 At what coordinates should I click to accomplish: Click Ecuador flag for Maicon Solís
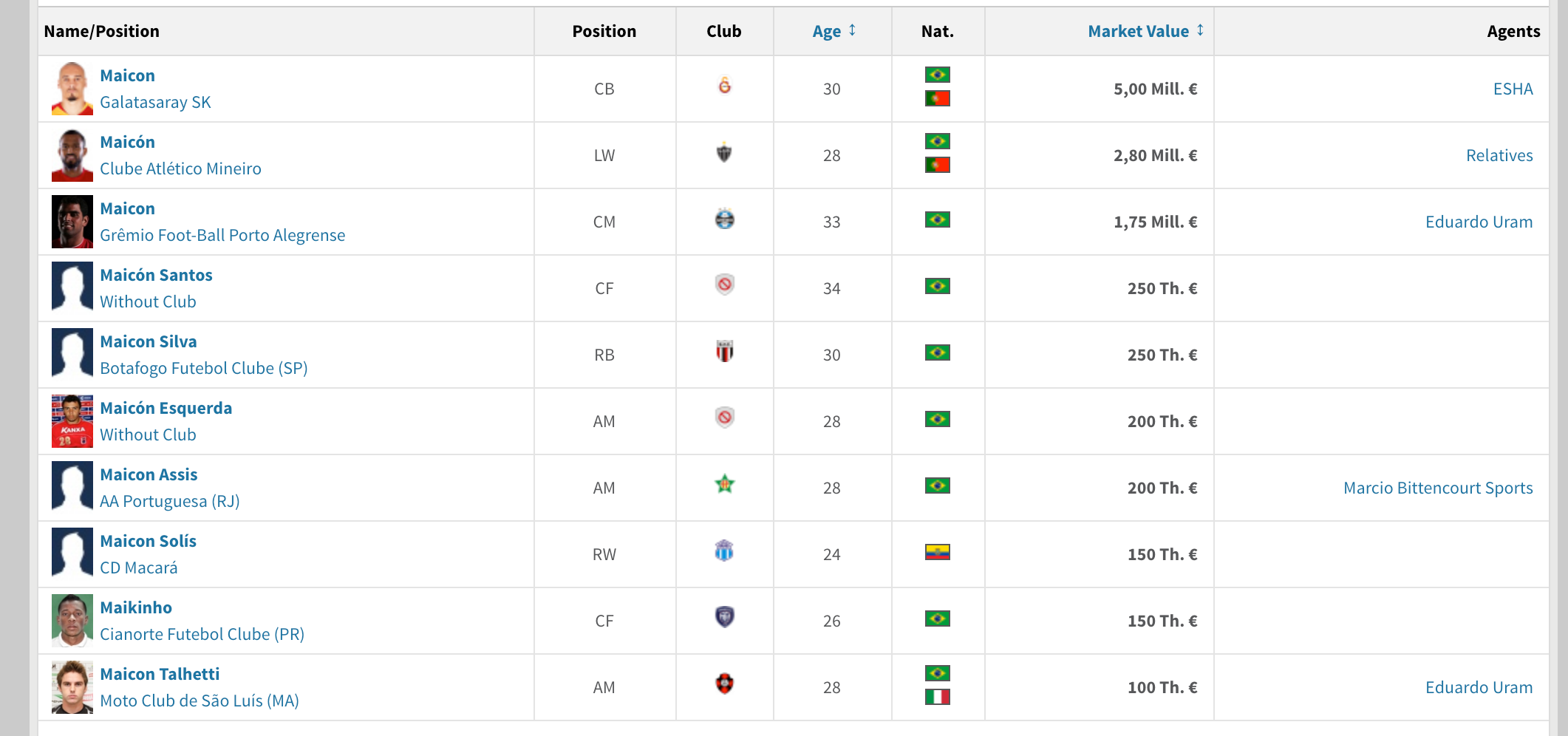click(x=937, y=552)
